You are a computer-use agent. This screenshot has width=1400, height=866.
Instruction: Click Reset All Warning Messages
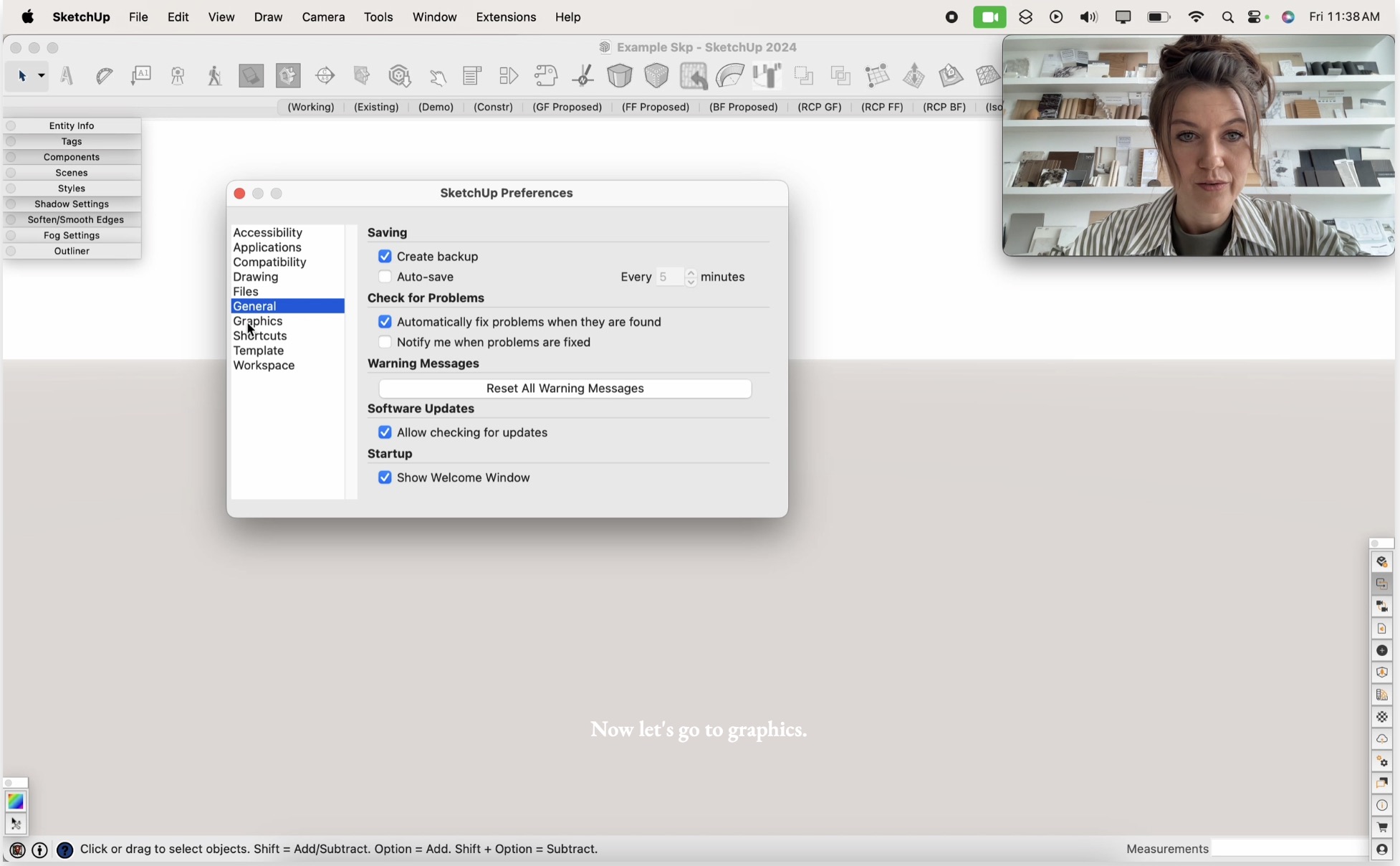tap(565, 388)
